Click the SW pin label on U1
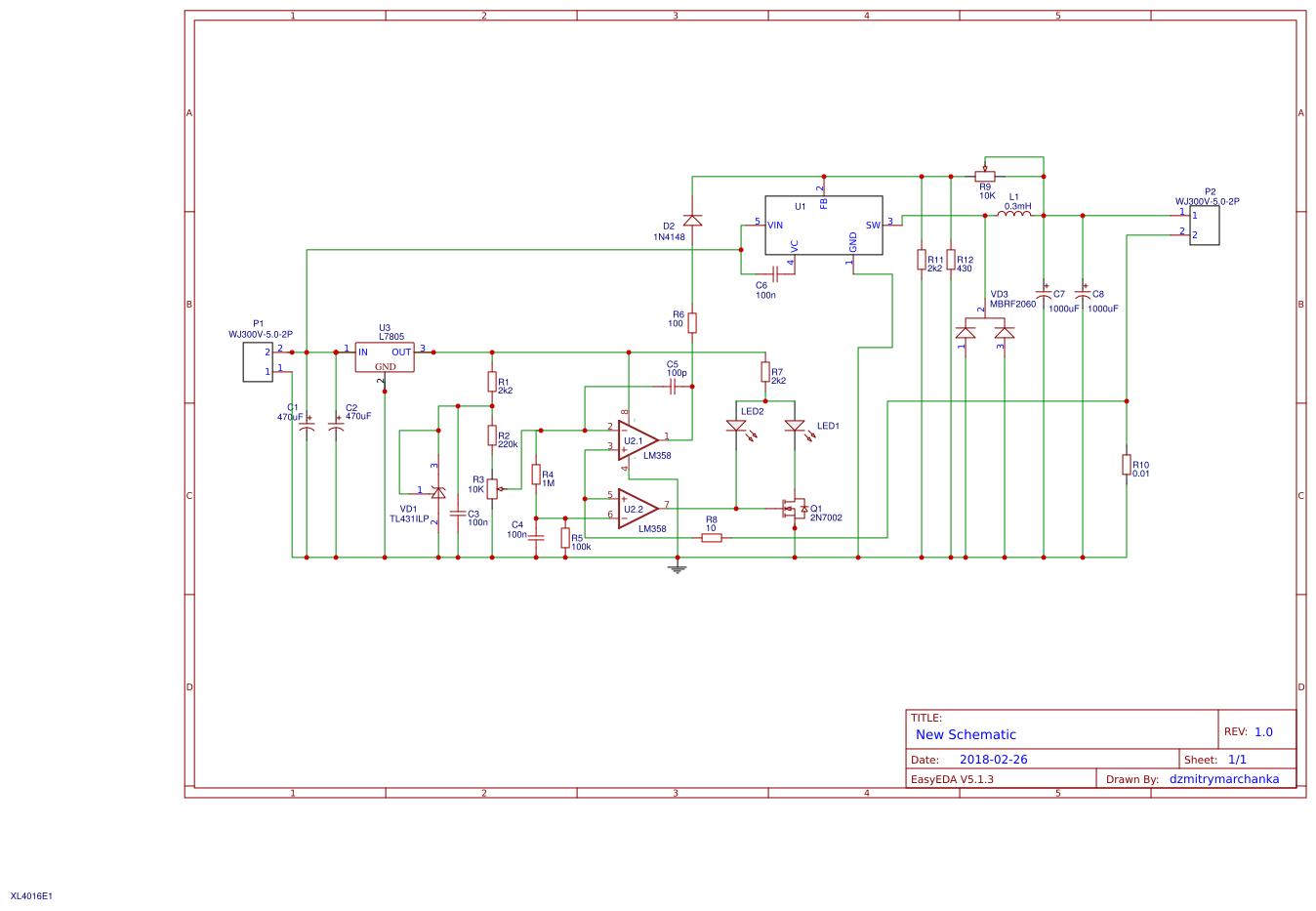The width and height of the screenshot is (1316, 911). pos(873,226)
